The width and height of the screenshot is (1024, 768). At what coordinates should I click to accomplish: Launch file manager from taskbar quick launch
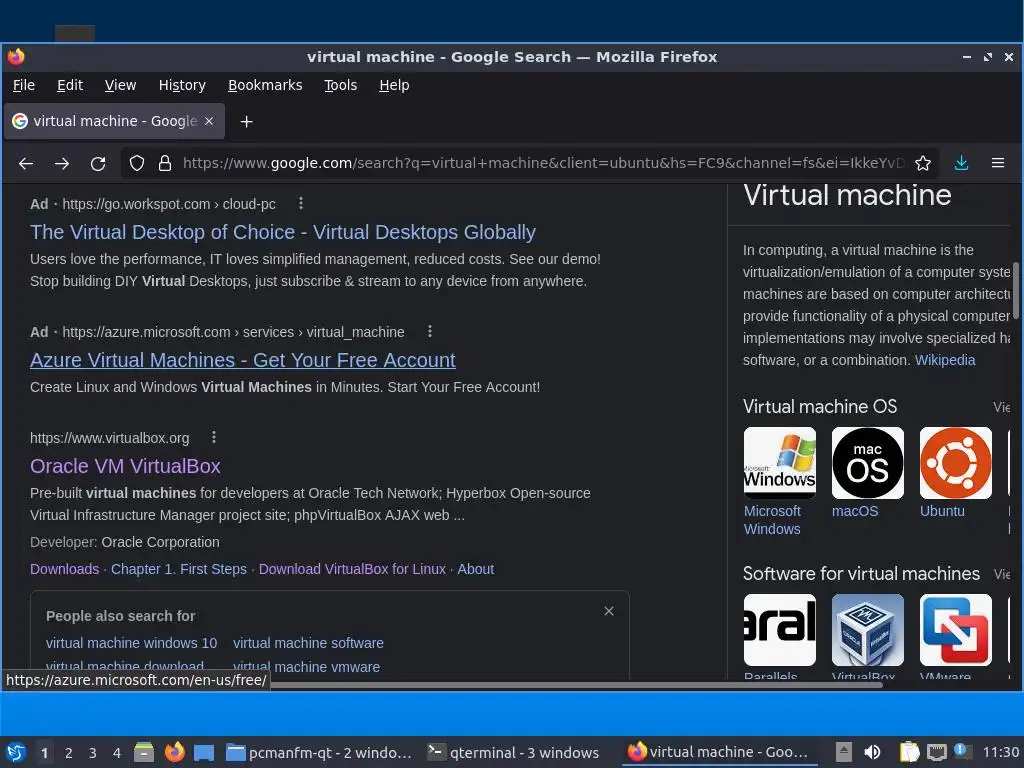click(144, 752)
